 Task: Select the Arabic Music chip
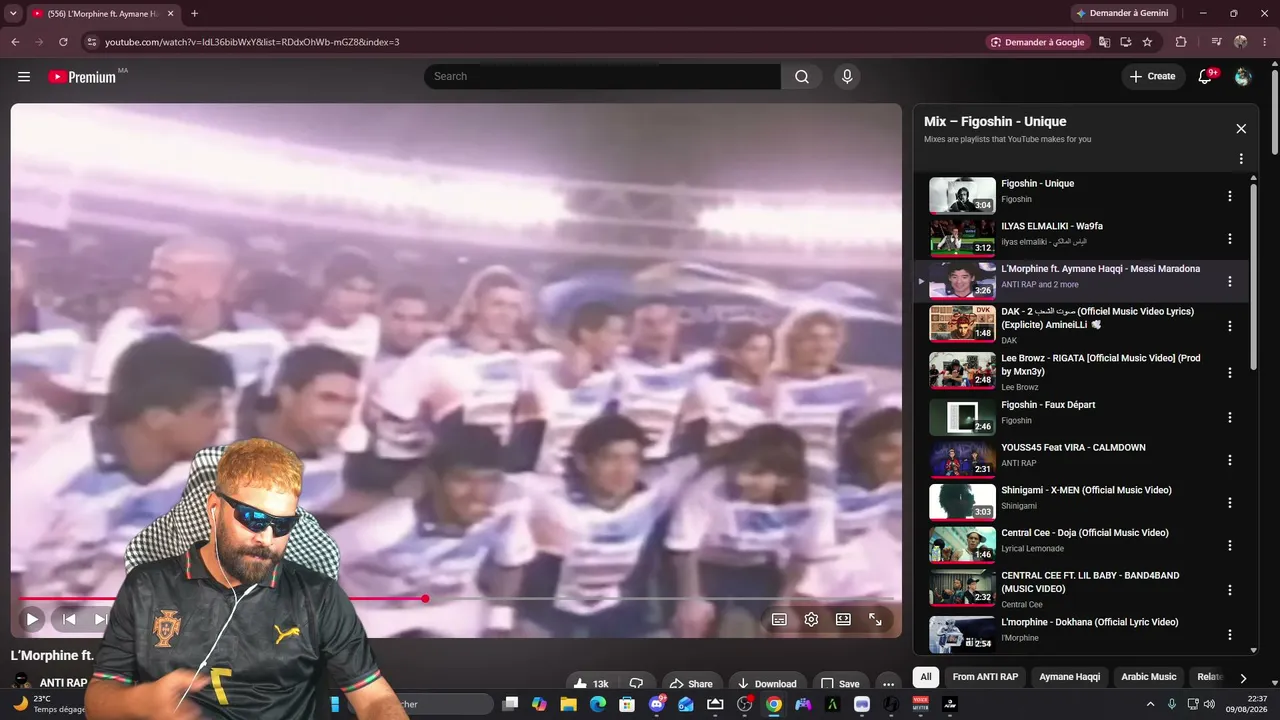click(x=1149, y=677)
